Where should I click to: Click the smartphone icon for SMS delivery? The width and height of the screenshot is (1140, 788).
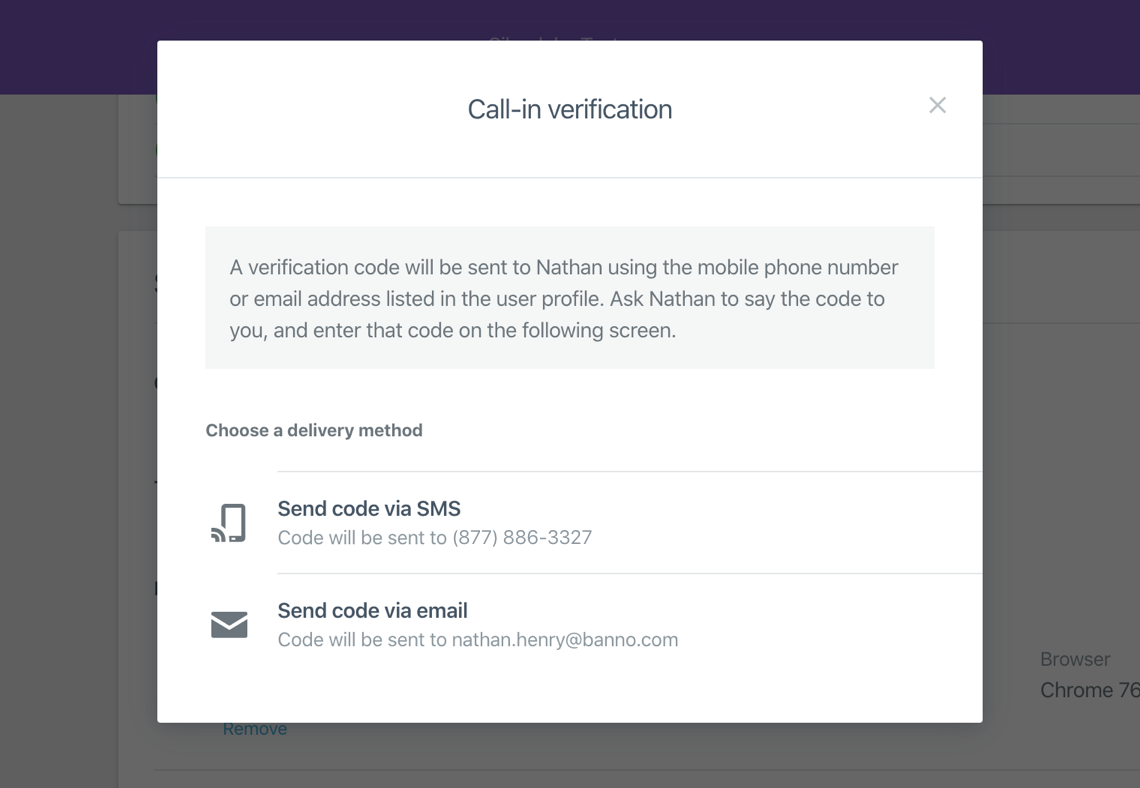(229, 521)
